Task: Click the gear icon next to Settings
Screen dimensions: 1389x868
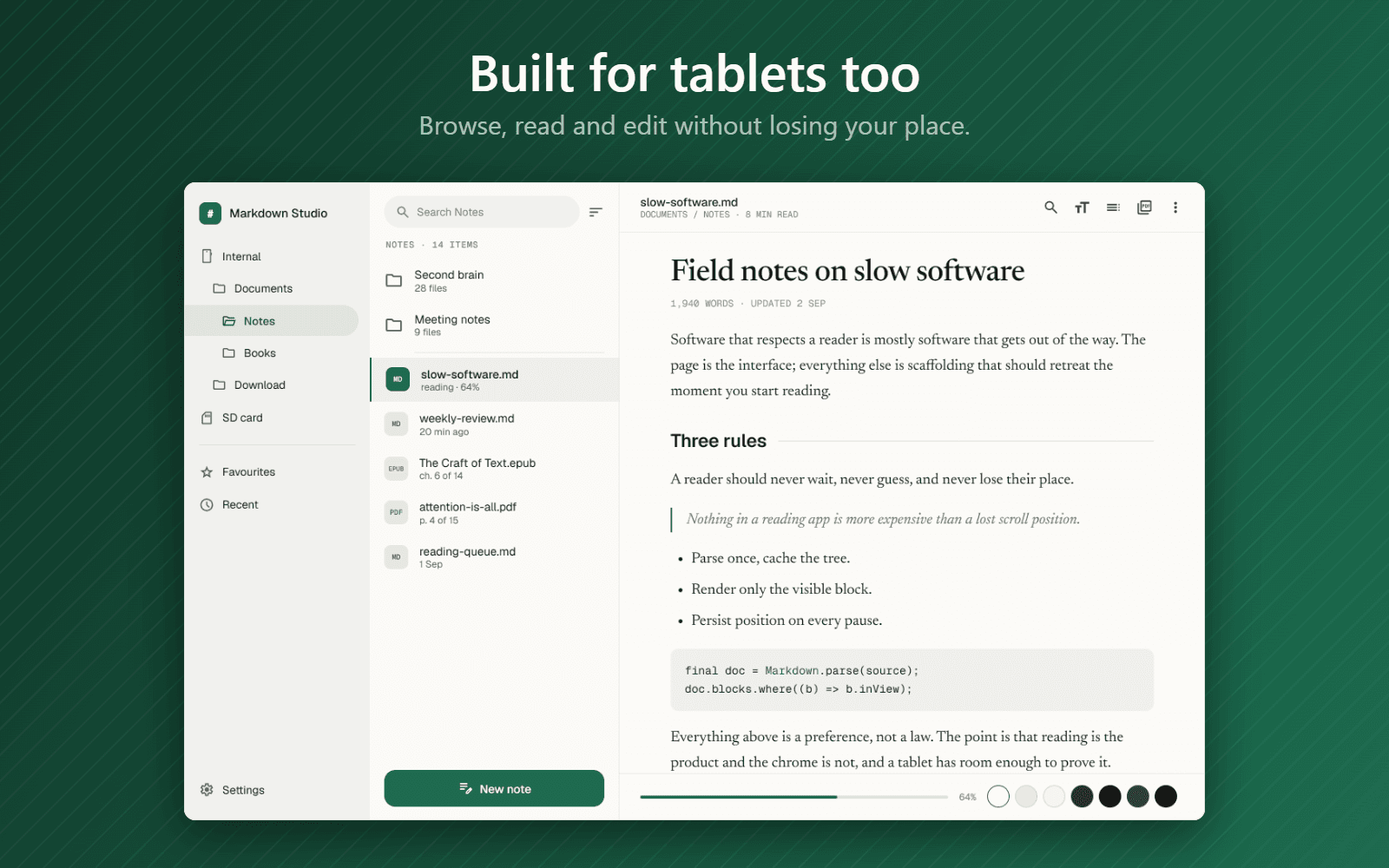Action: click(x=207, y=790)
